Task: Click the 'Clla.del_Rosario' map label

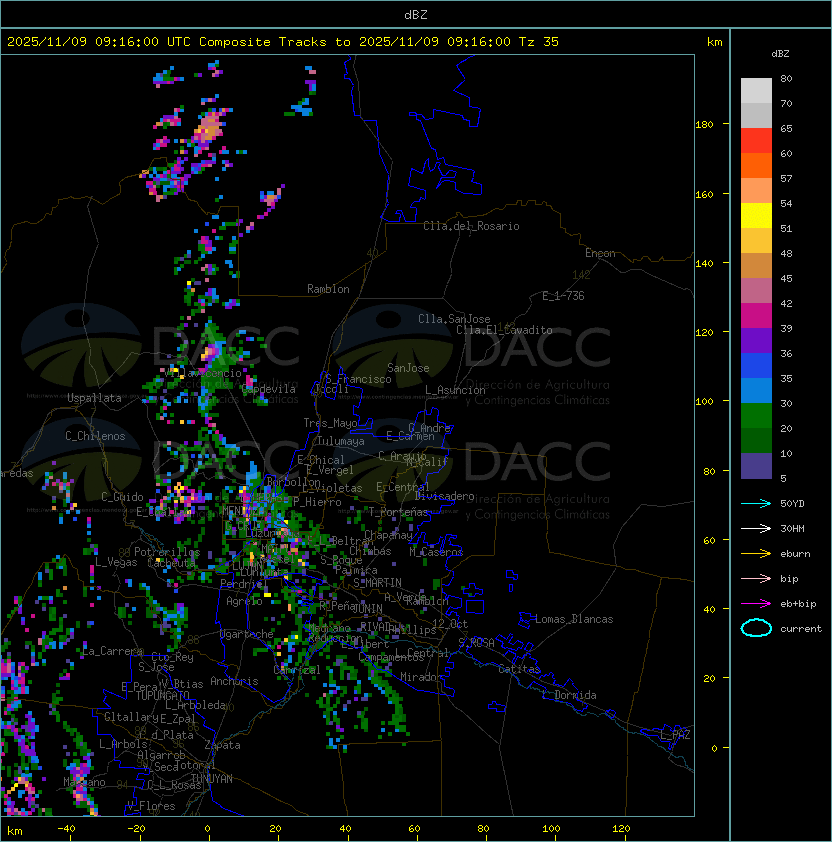Action: (x=471, y=226)
